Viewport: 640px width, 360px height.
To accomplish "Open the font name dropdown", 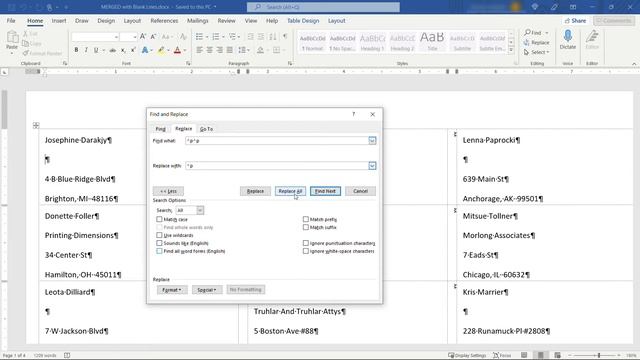I will (116, 37).
